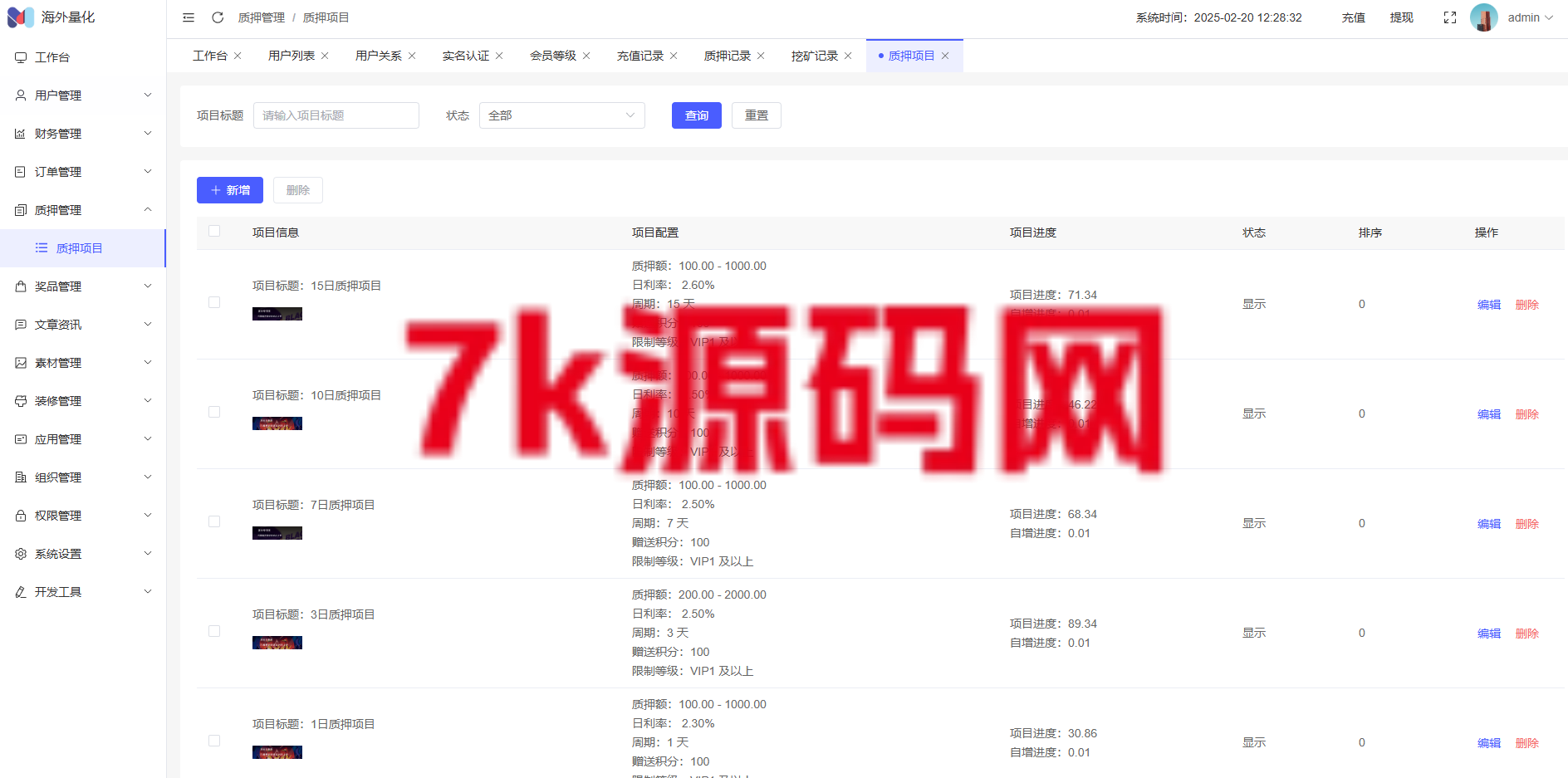Close the 实名认证 tab

coord(499,56)
